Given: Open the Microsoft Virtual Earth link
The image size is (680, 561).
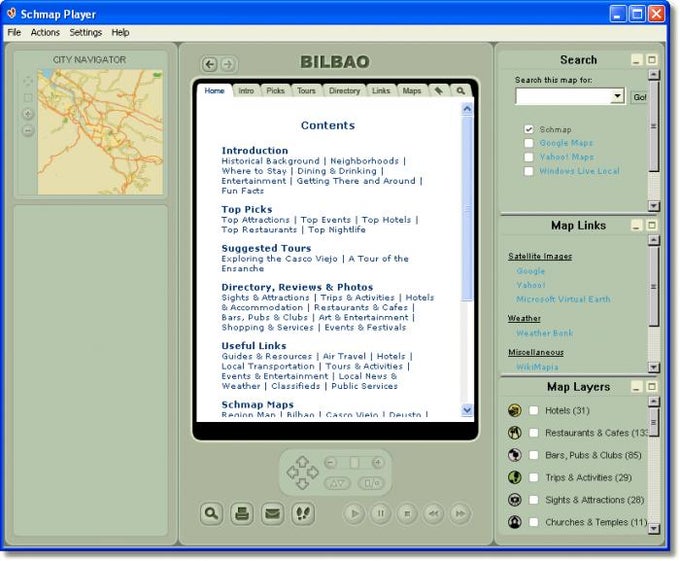Looking at the screenshot, I should [x=563, y=299].
